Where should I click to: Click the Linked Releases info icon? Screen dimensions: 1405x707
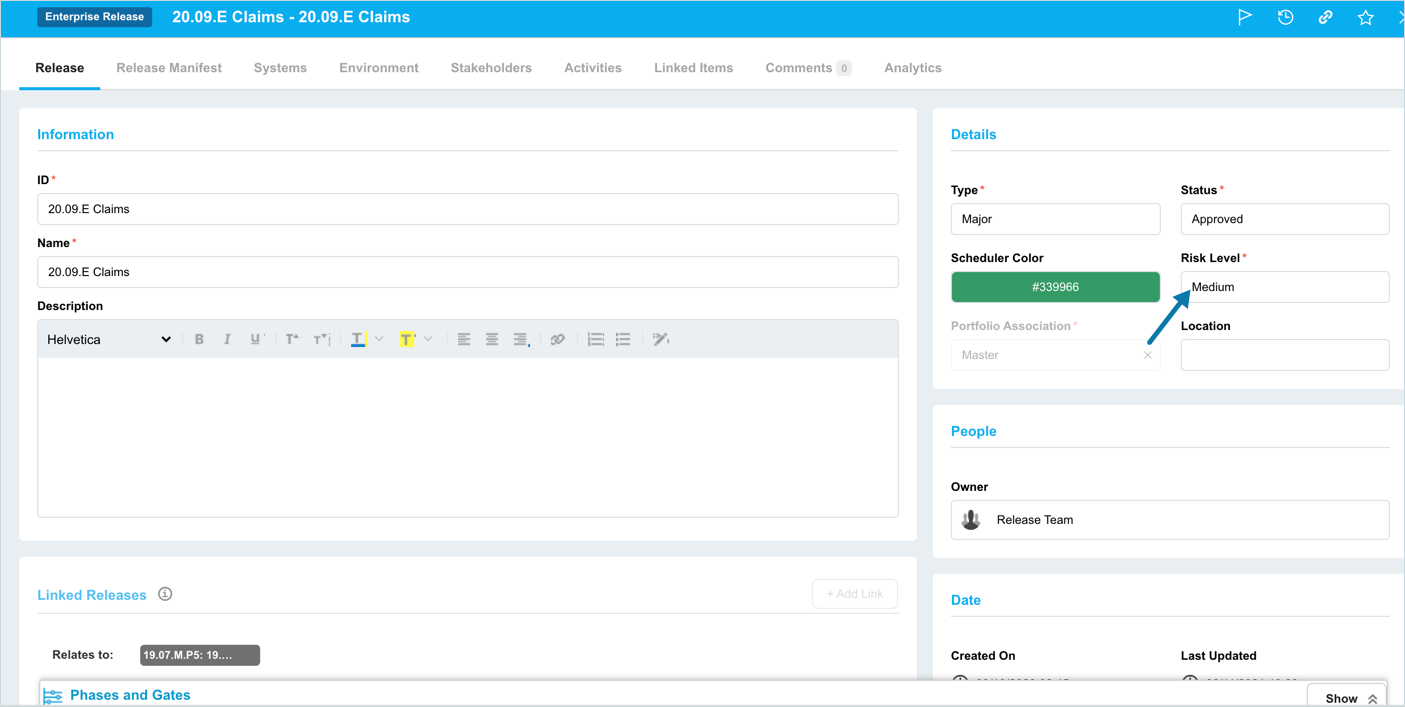click(x=165, y=594)
